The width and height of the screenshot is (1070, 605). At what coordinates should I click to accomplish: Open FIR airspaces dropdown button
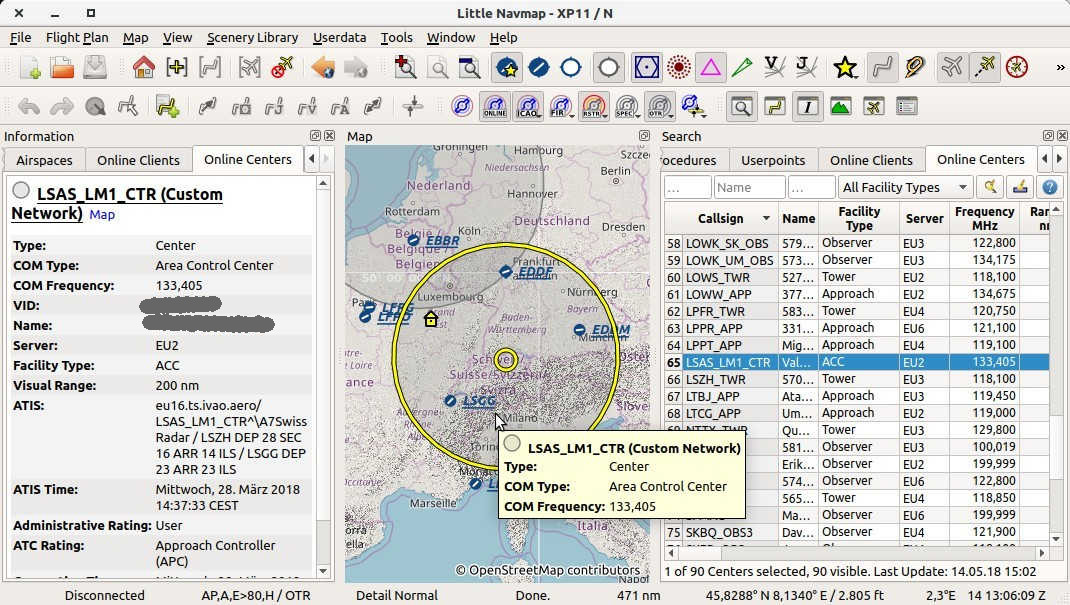pyautogui.click(x=561, y=106)
